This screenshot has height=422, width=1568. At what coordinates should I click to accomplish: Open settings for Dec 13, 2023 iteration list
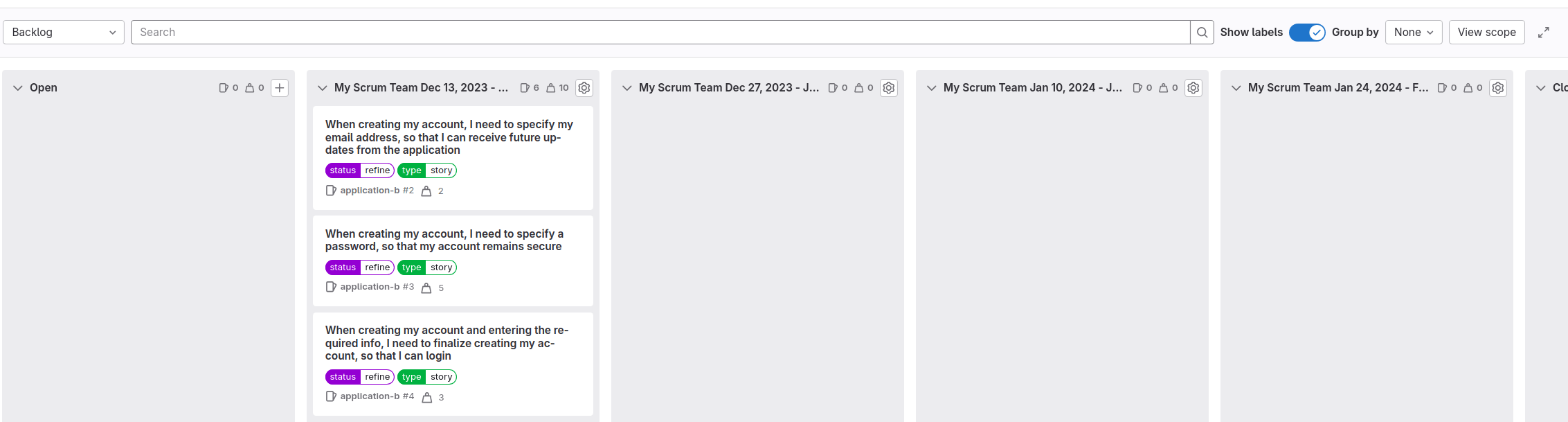584,88
